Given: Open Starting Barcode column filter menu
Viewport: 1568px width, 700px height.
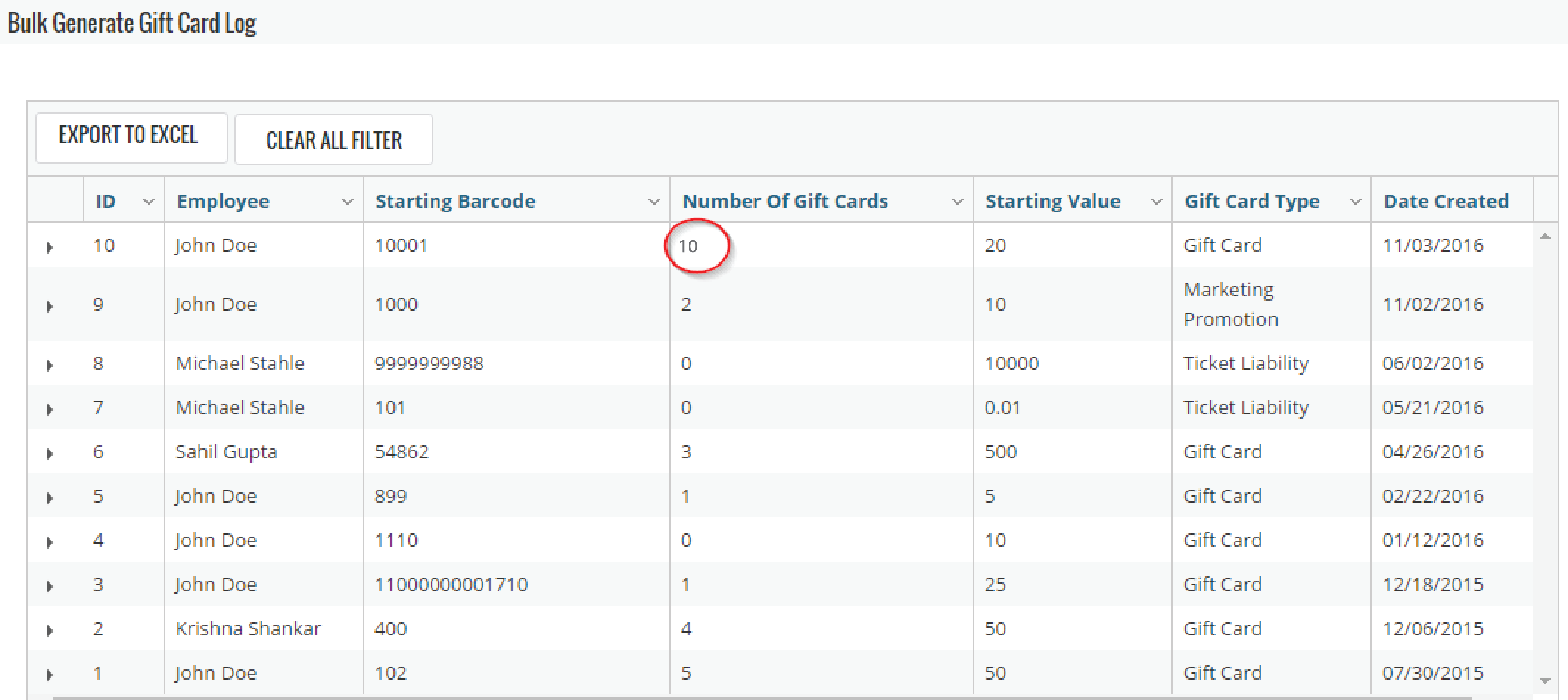Looking at the screenshot, I should pos(655,201).
